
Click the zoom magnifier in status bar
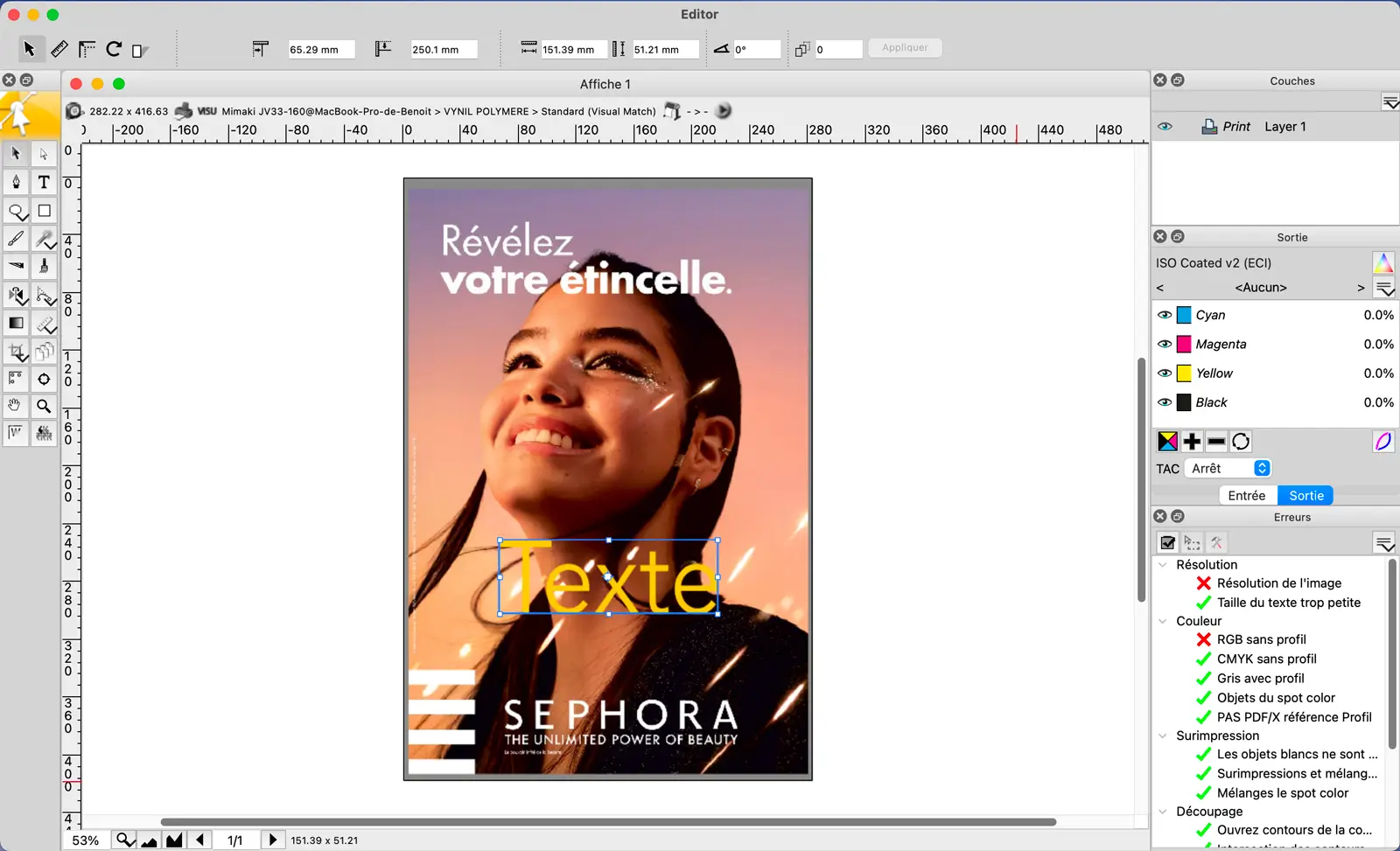pos(125,841)
